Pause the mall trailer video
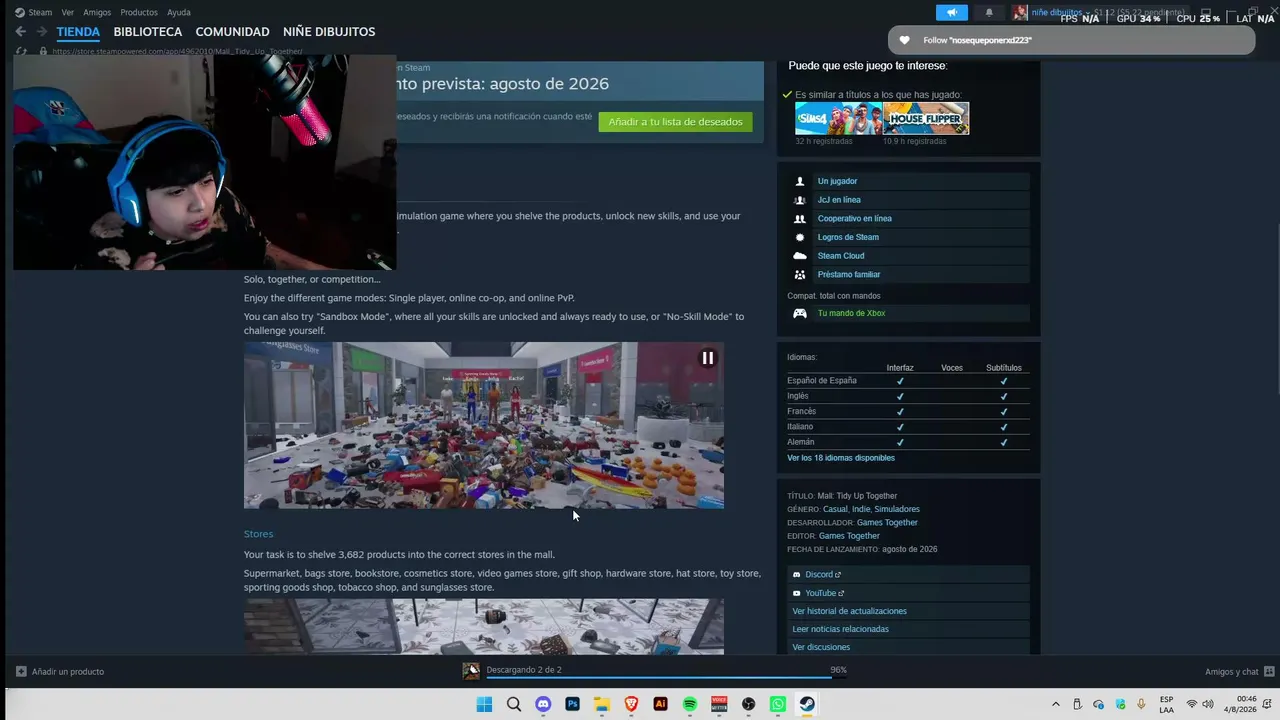The height and width of the screenshot is (720, 1280). pyautogui.click(x=707, y=358)
